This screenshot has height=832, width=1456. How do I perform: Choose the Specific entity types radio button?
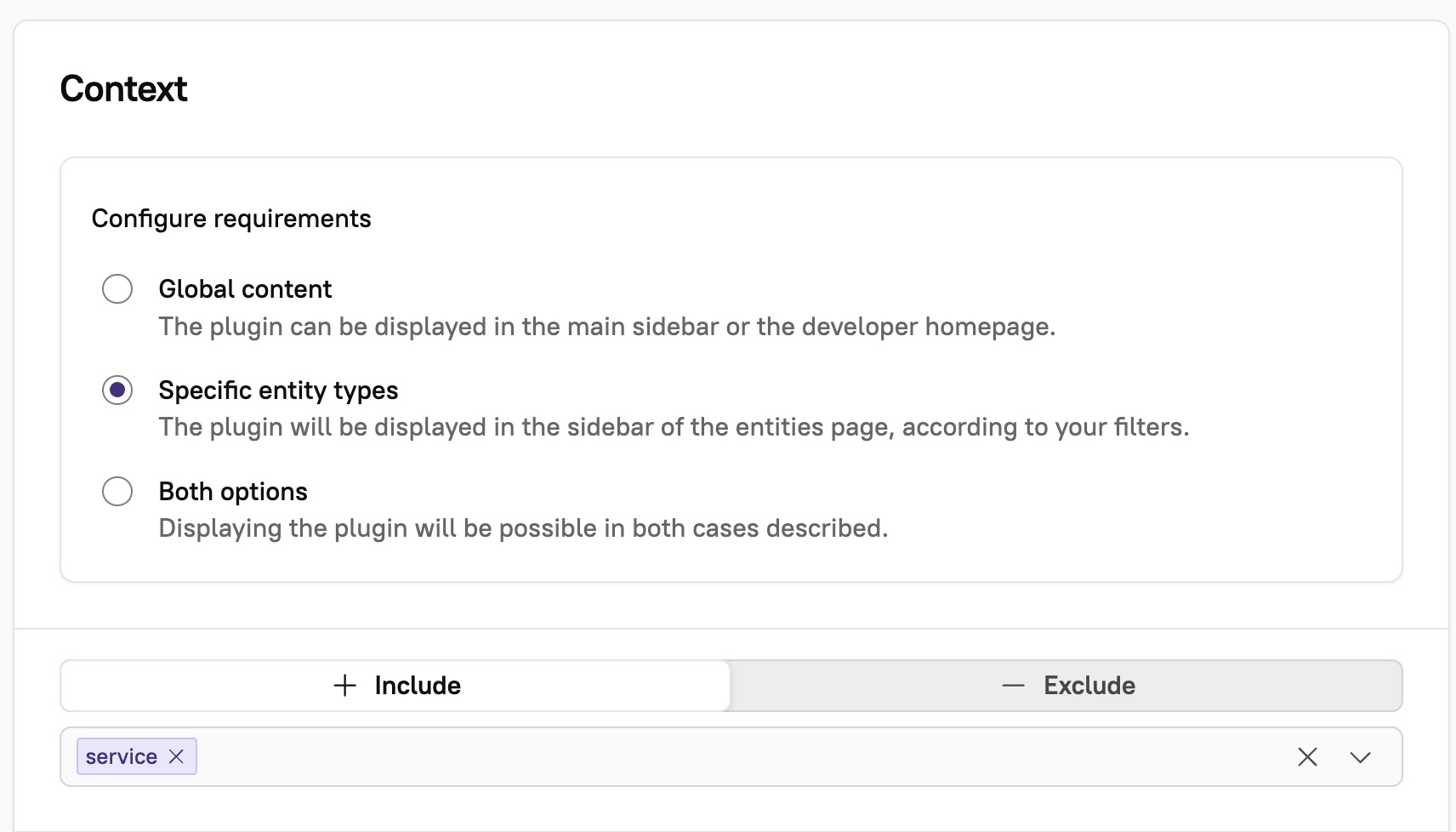click(117, 390)
